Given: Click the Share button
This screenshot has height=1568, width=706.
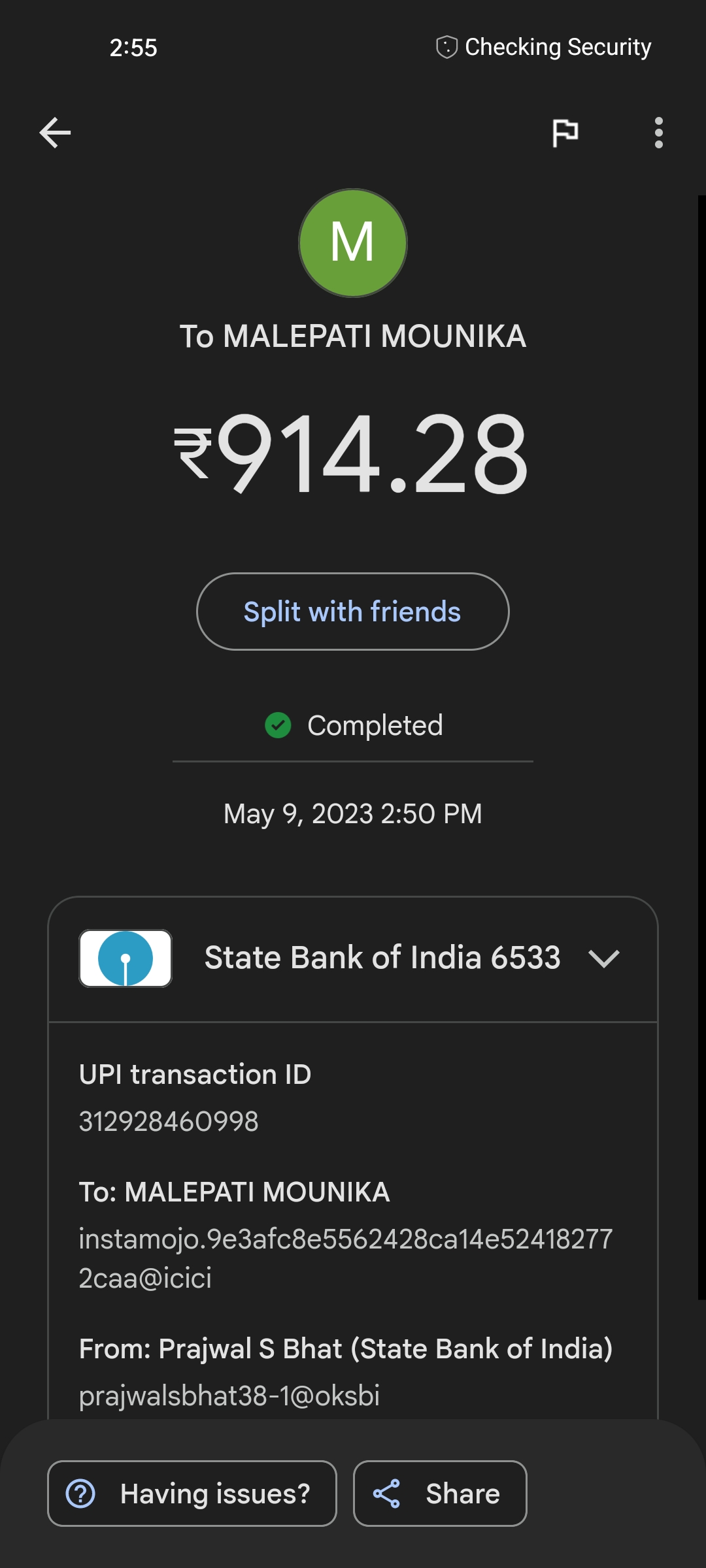Looking at the screenshot, I should pyautogui.click(x=440, y=1494).
